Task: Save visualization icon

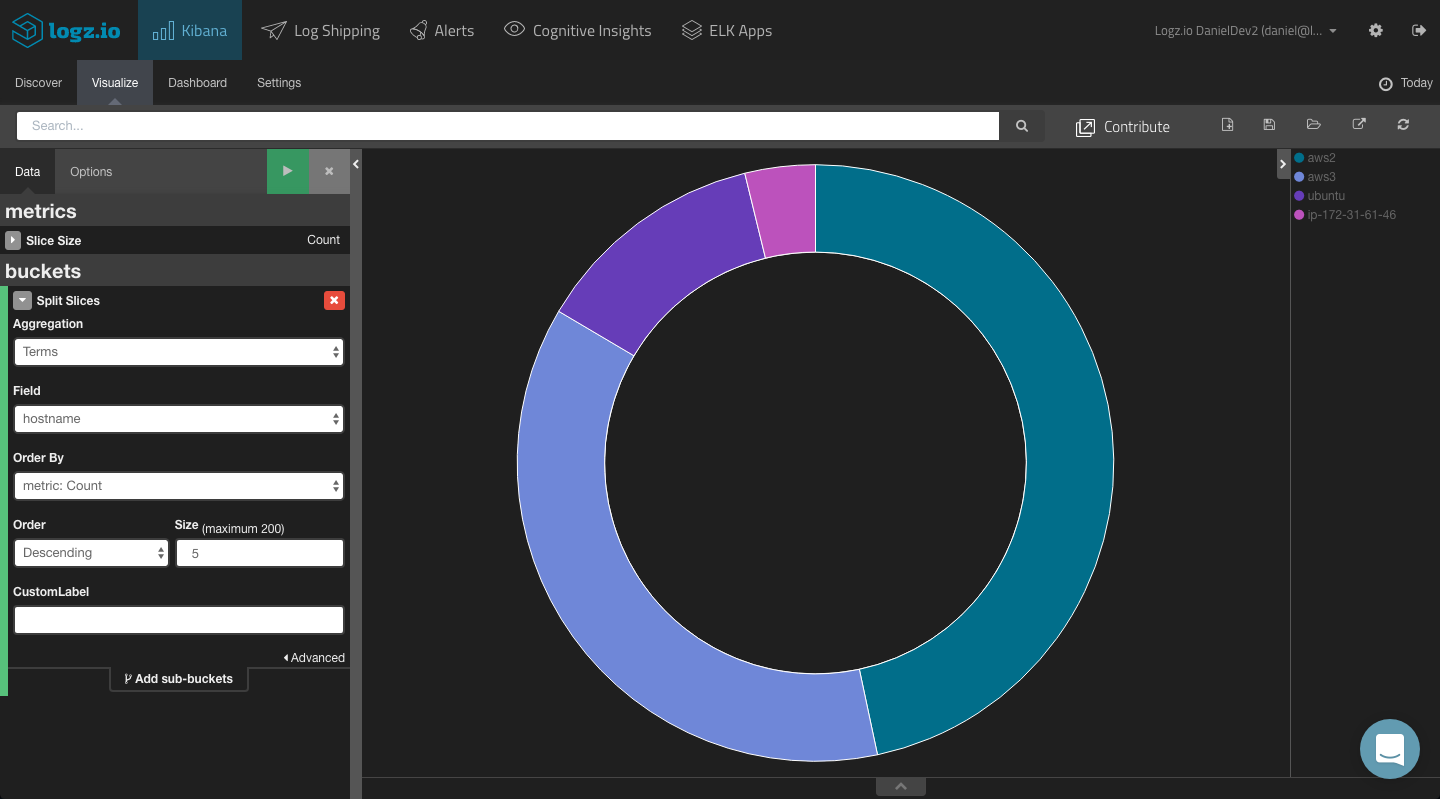Action: [x=1269, y=125]
